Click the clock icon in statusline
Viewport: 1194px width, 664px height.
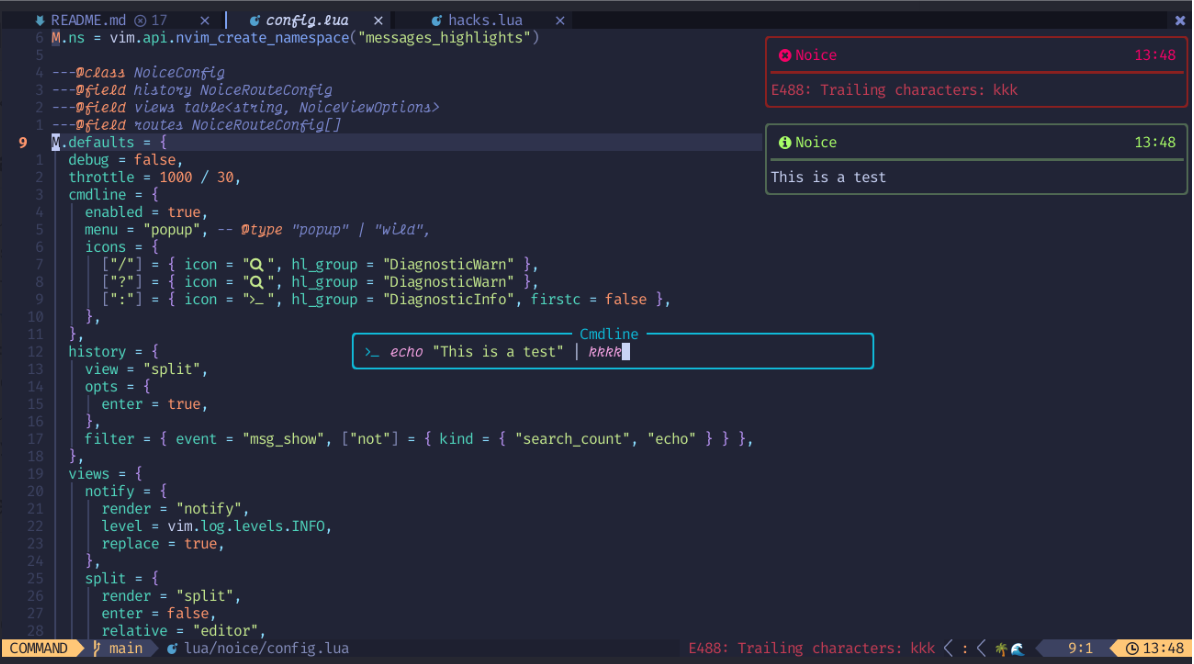(x=1132, y=649)
